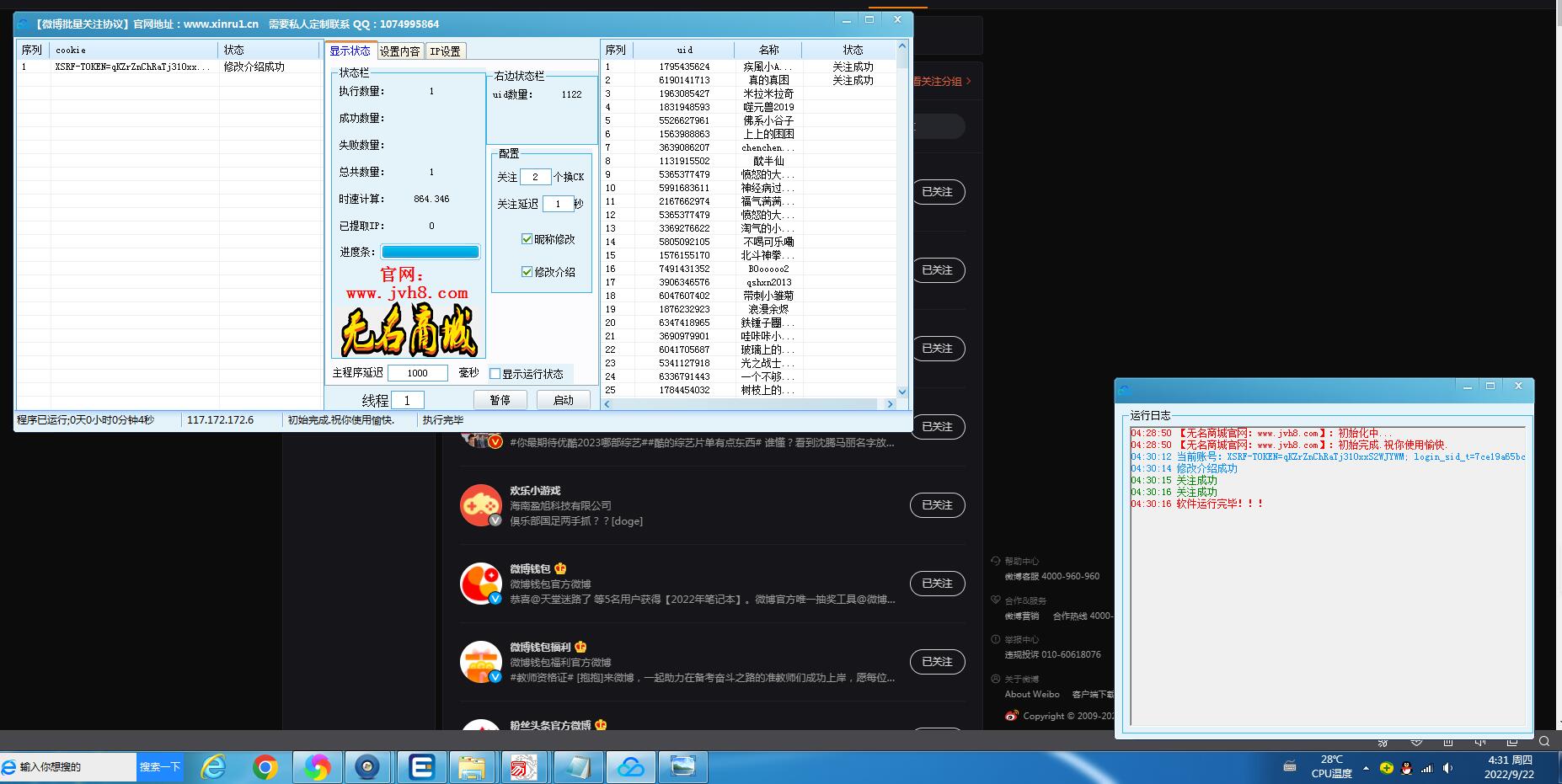
Task: Click the 软件运行完毕 log line
Action: coord(1196,504)
